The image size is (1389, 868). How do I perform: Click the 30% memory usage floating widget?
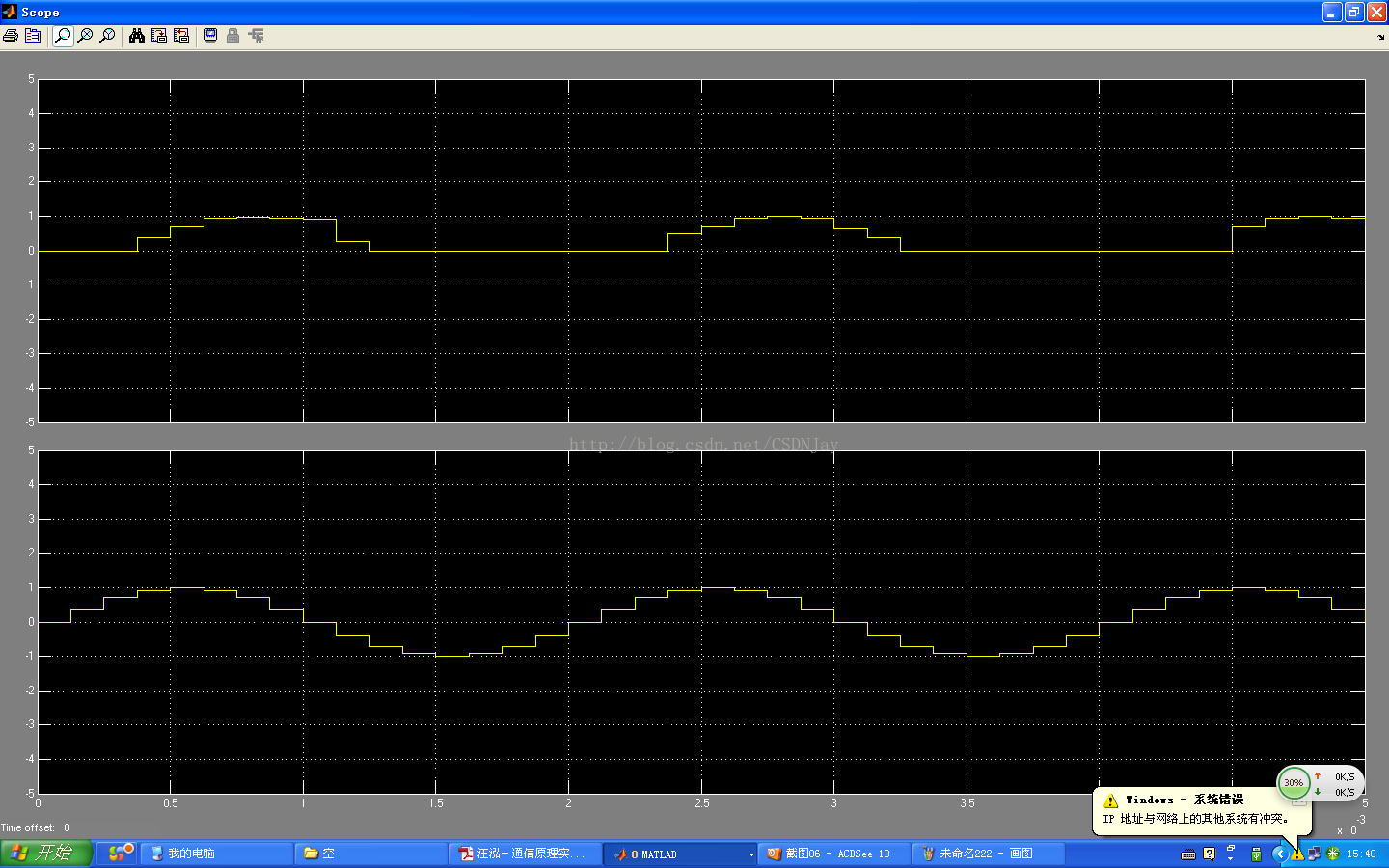click(1294, 782)
